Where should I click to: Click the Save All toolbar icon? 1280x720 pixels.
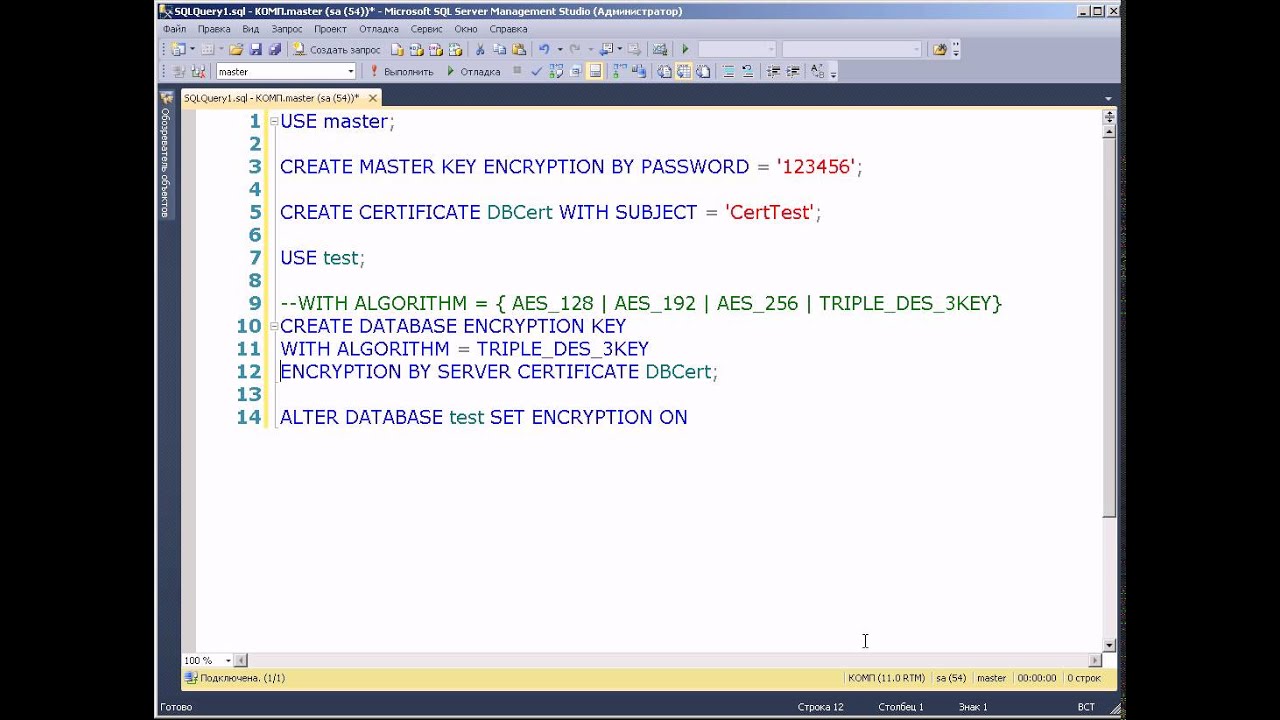click(x=275, y=49)
